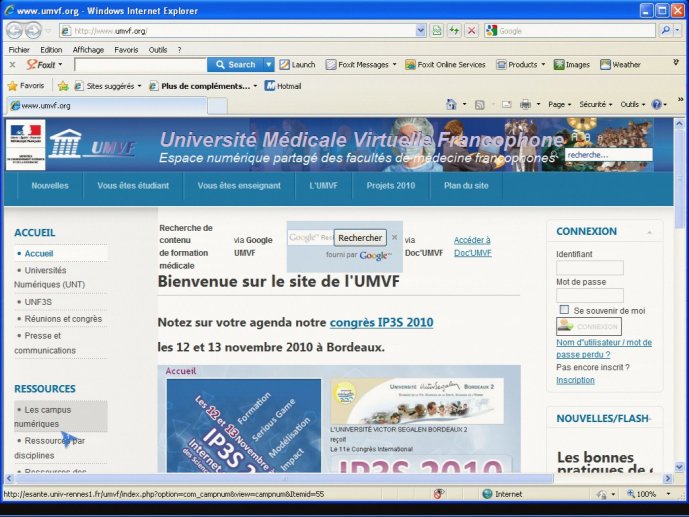689x517 pixels.
Task: Open the Edition menu
Action: click(x=51, y=50)
